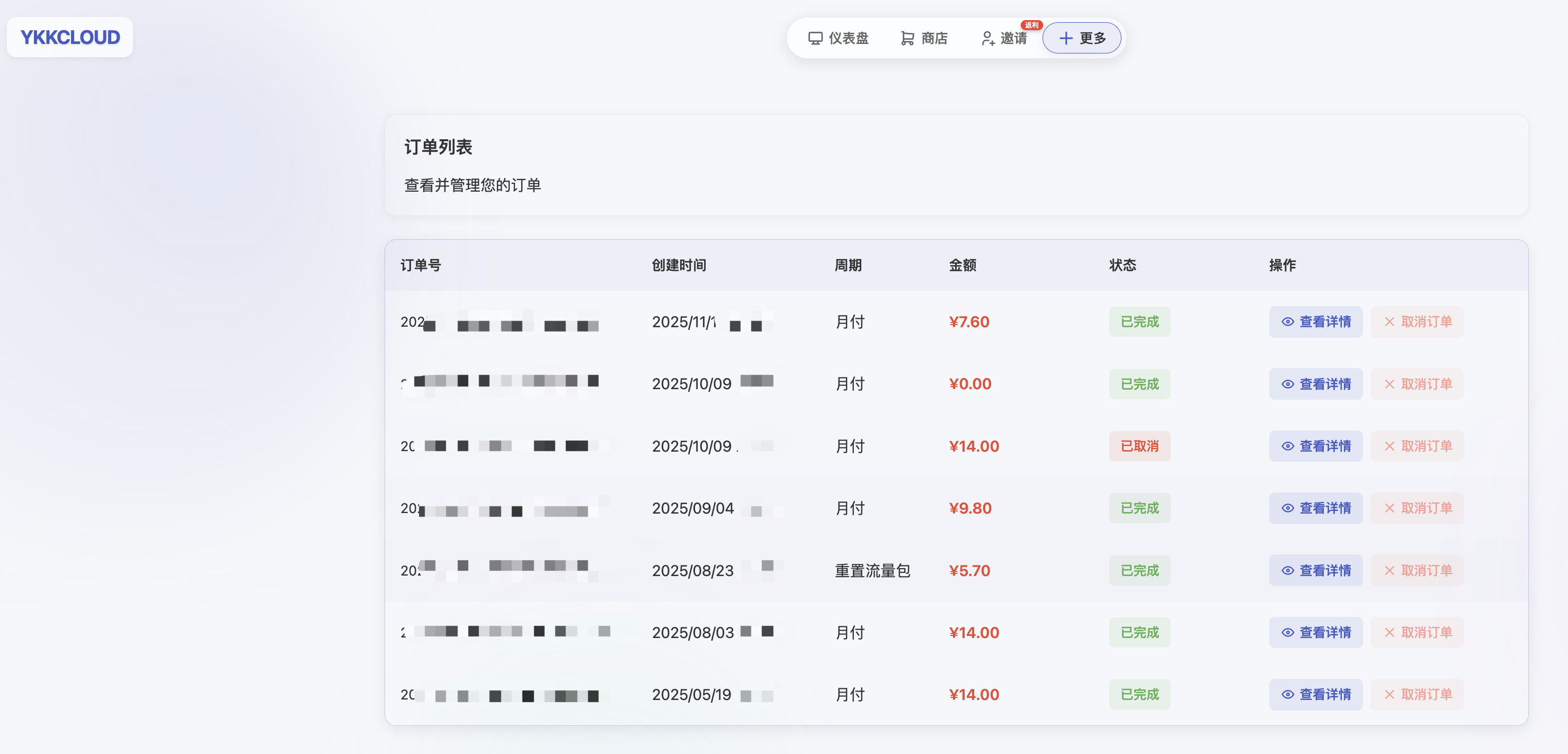The width and height of the screenshot is (1568, 754).
Task: Cancel the ¥7.60 order from 2025/11
Action: [x=1417, y=322]
